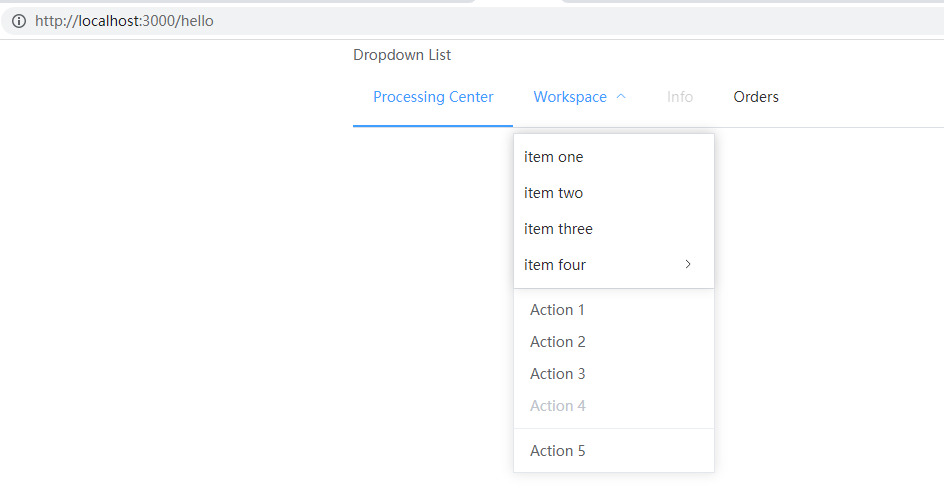Collapse the Workspace submenu using its arrow
This screenshot has width=944, height=501.
(x=621, y=97)
